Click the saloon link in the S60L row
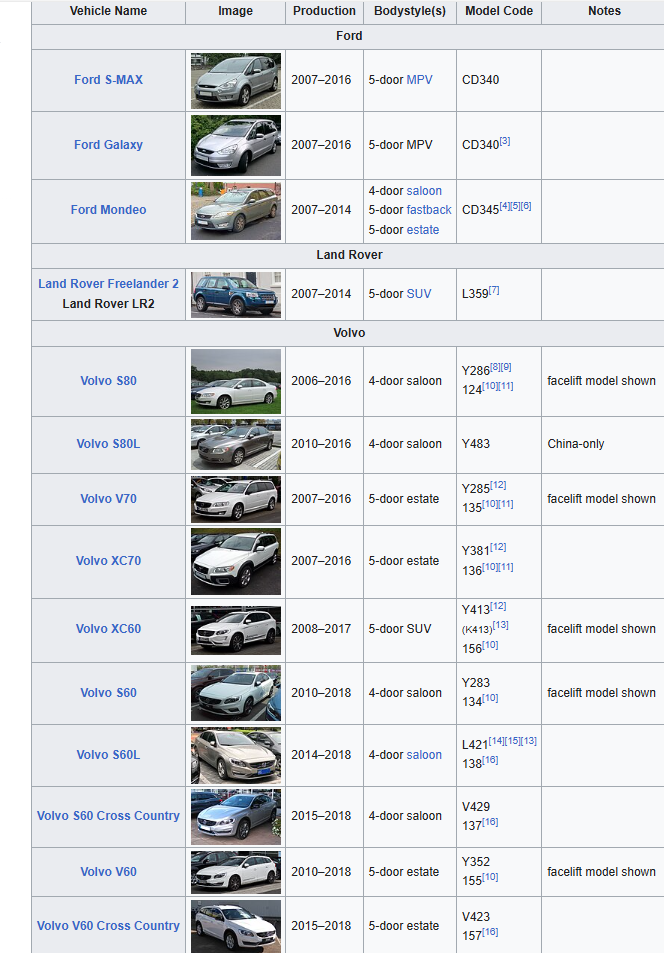Viewport: 664px width, 953px height. pos(424,755)
